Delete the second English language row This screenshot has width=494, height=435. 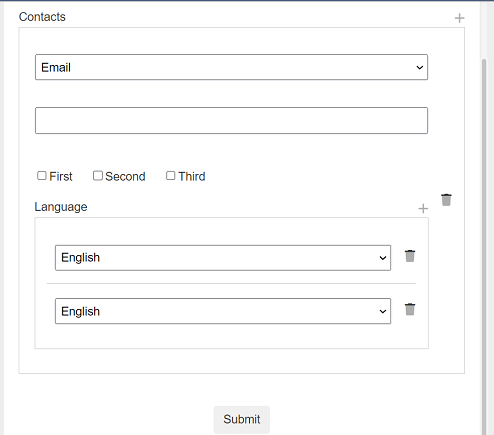(x=410, y=309)
